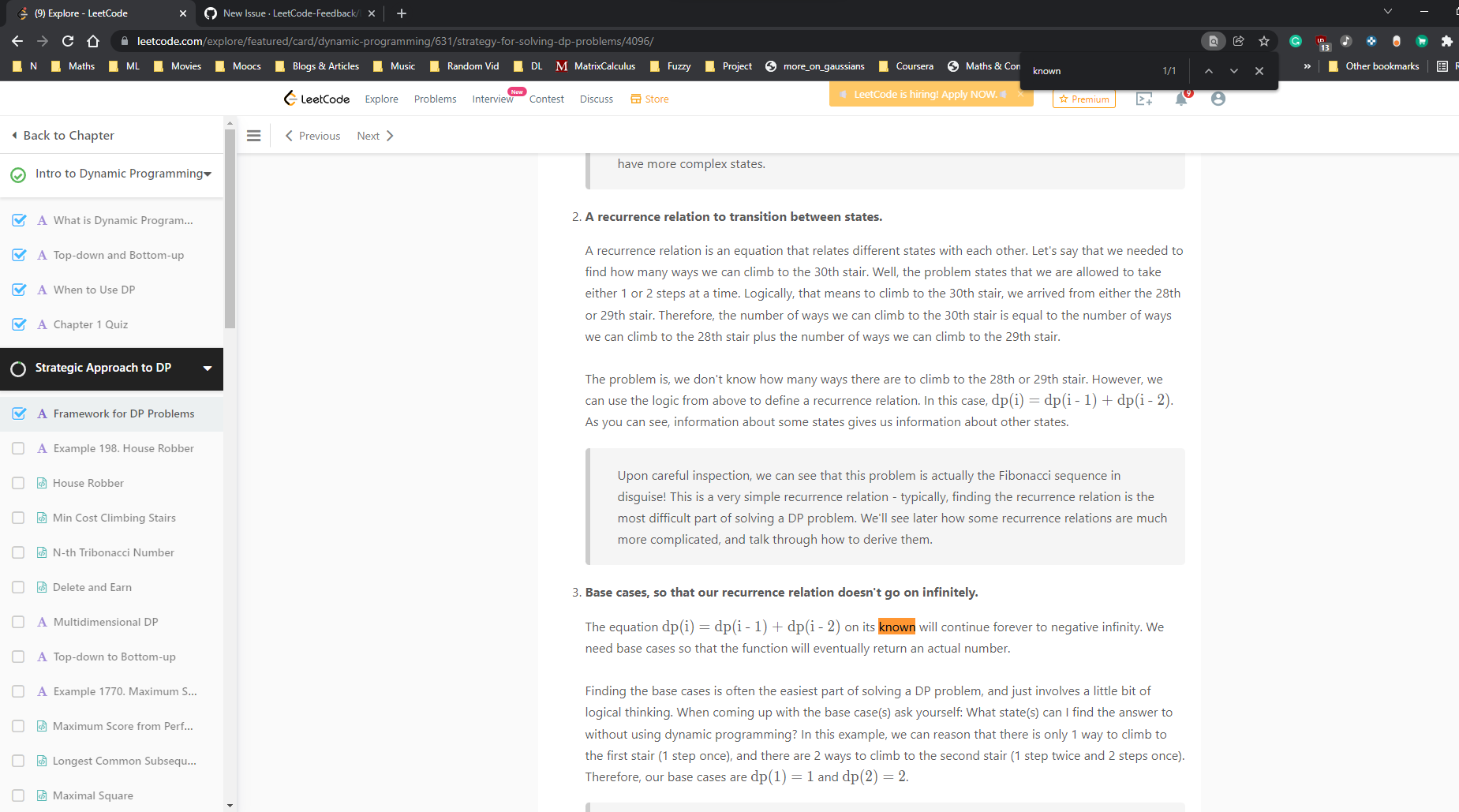Viewport: 1459px width, 812px height.
Task: Show hidden bookmarks via double chevron
Action: pos(1307,66)
